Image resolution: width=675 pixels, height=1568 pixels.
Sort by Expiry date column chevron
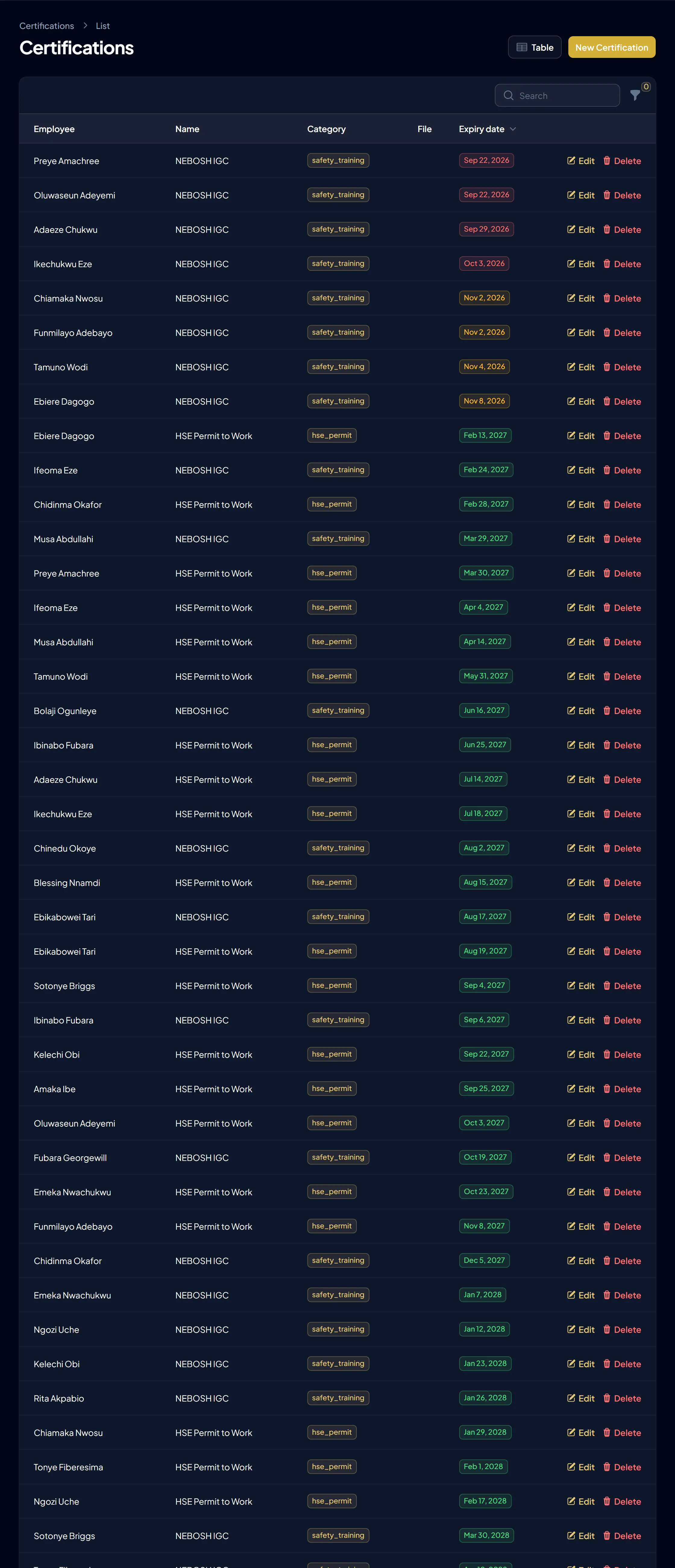tap(513, 129)
